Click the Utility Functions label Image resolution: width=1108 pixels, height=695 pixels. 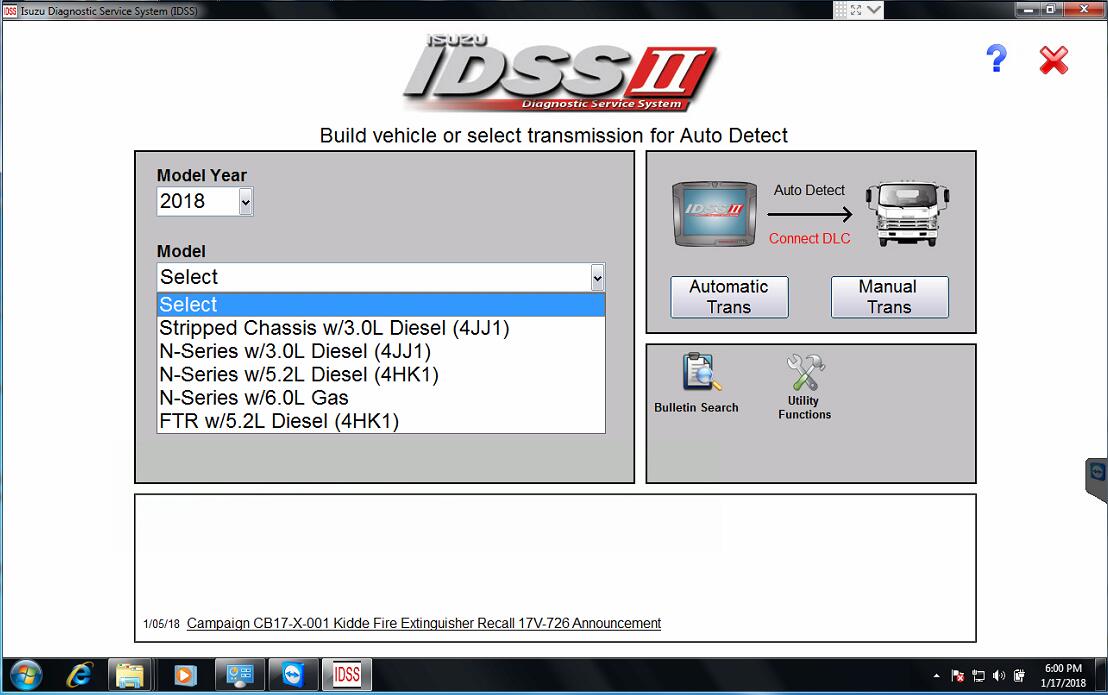(x=804, y=408)
